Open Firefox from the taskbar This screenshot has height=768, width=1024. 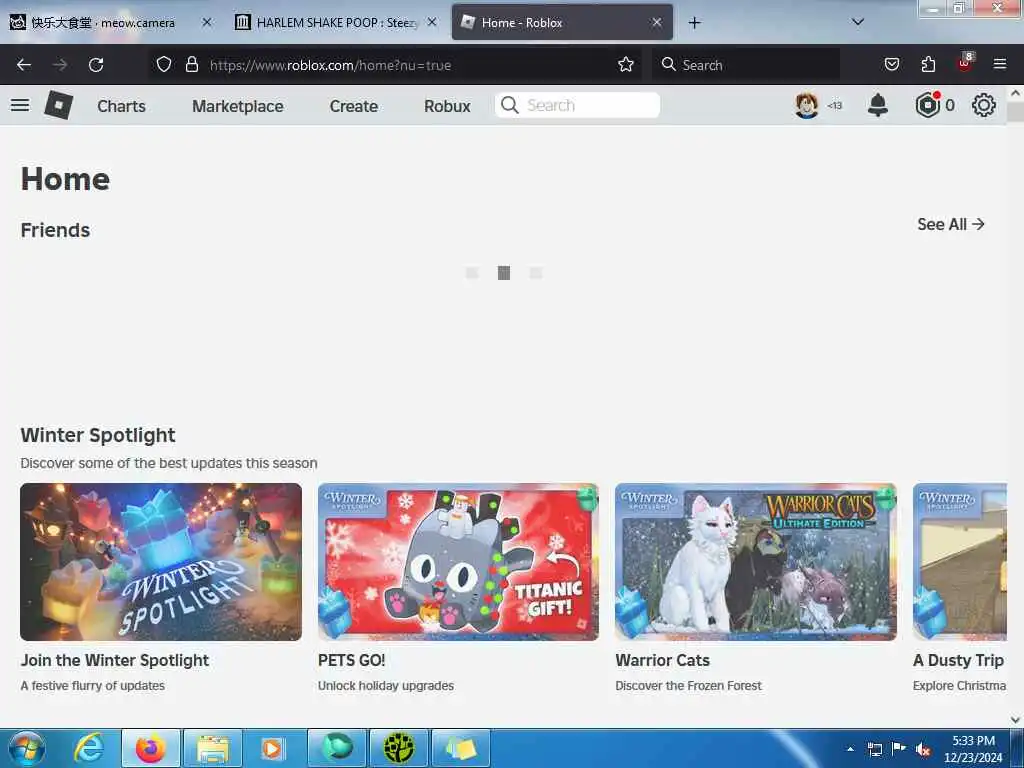pos(151,748)
